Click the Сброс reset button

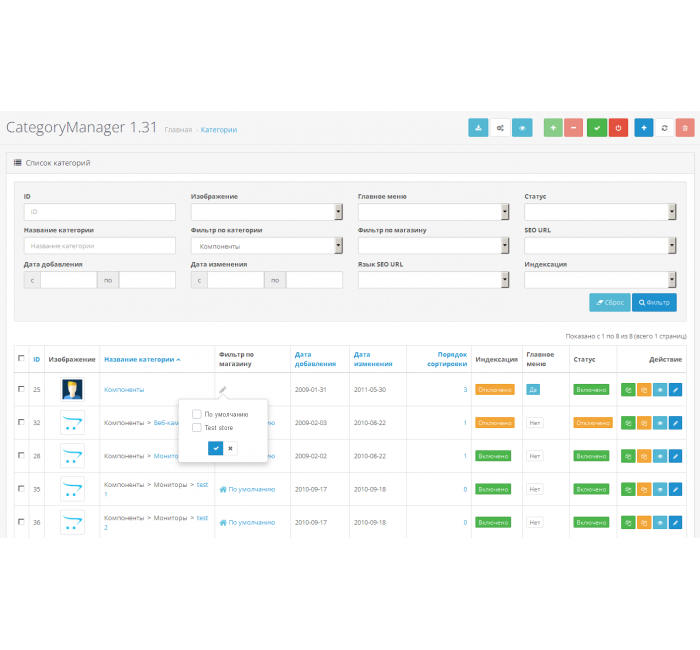(610, 302)
